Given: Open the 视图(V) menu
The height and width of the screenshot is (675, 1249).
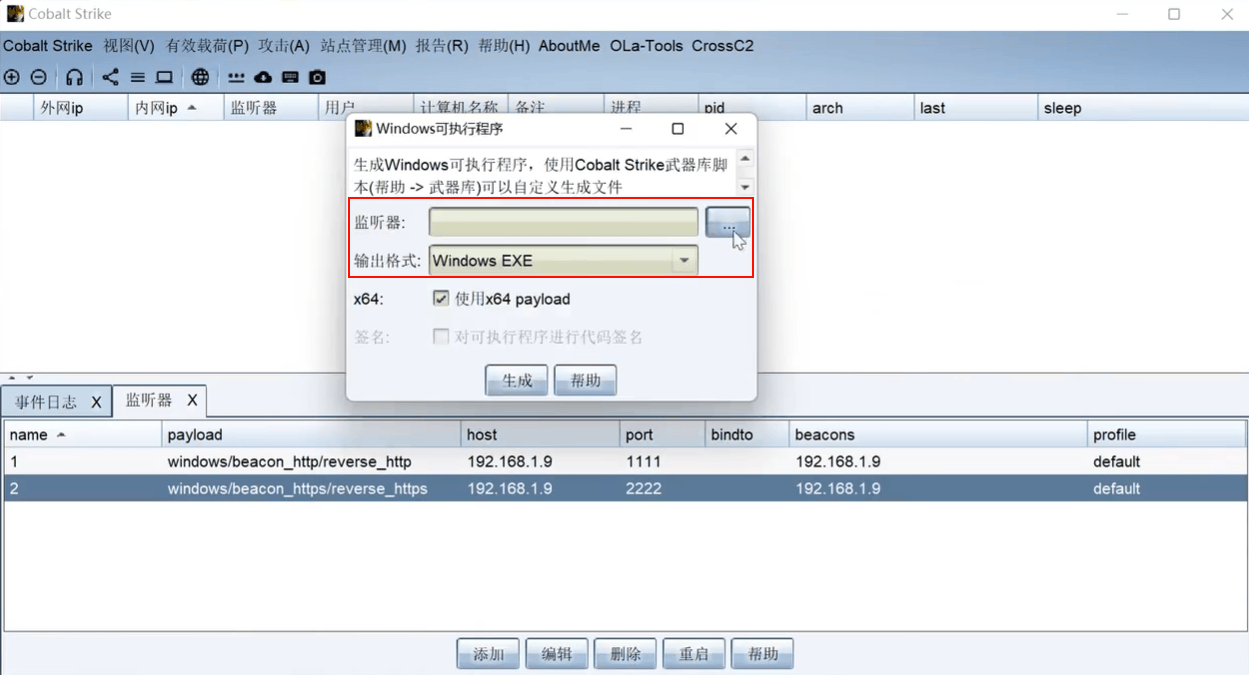Looking at the screenshot, I should [x=129, y=46].
